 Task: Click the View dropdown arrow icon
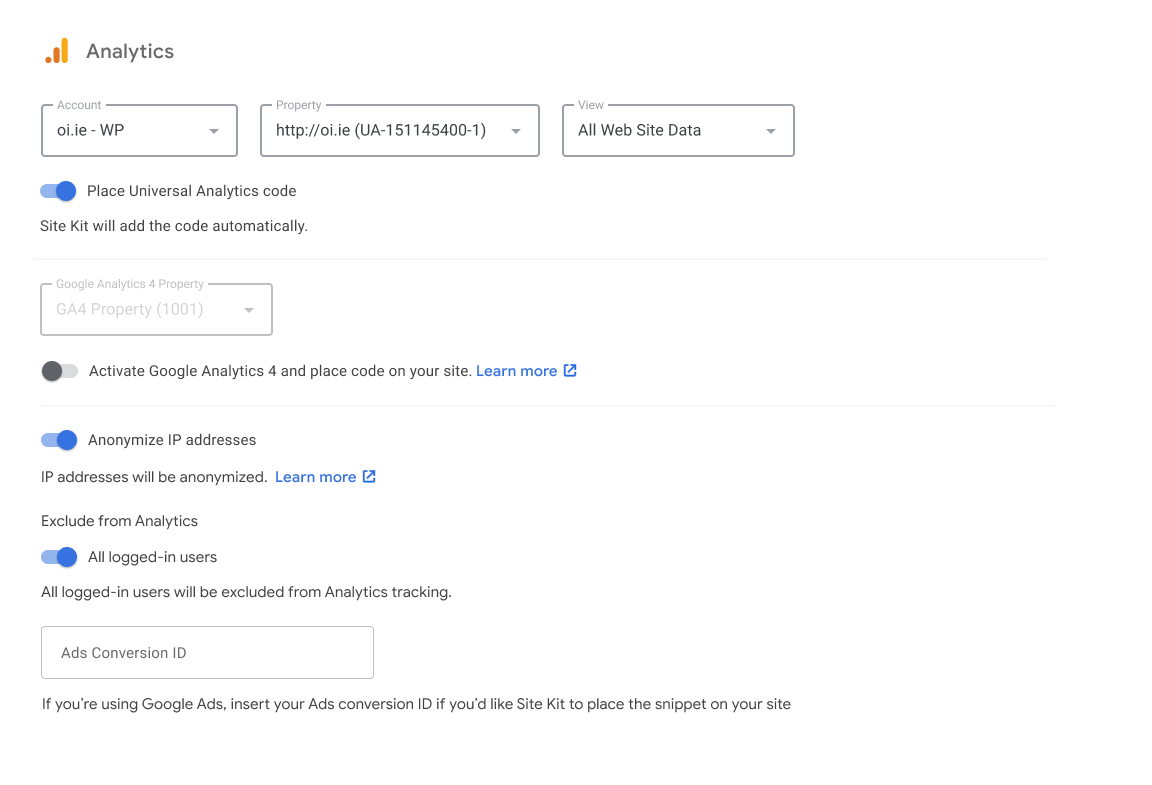771,131
